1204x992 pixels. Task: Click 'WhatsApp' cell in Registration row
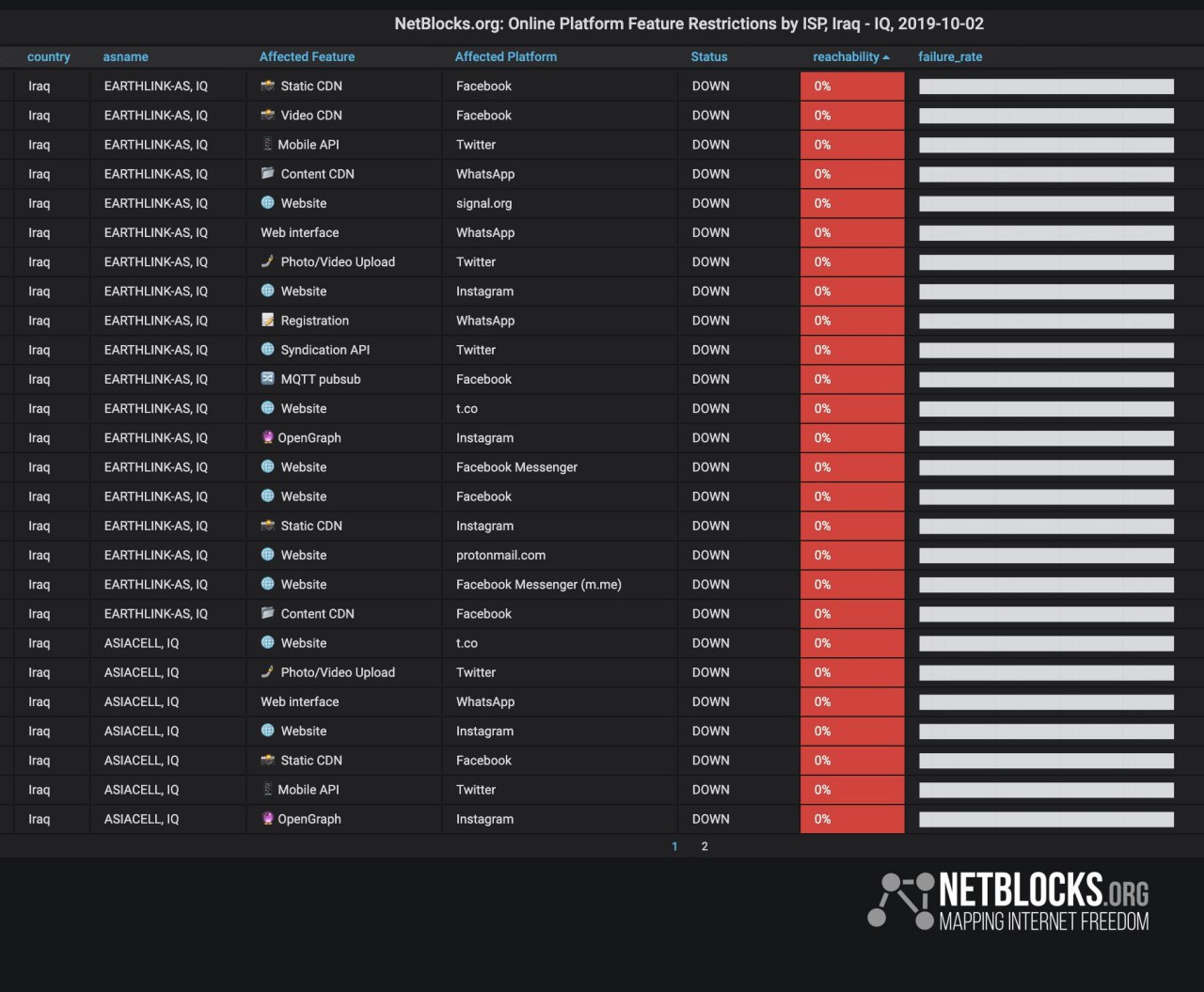point(485,321)
